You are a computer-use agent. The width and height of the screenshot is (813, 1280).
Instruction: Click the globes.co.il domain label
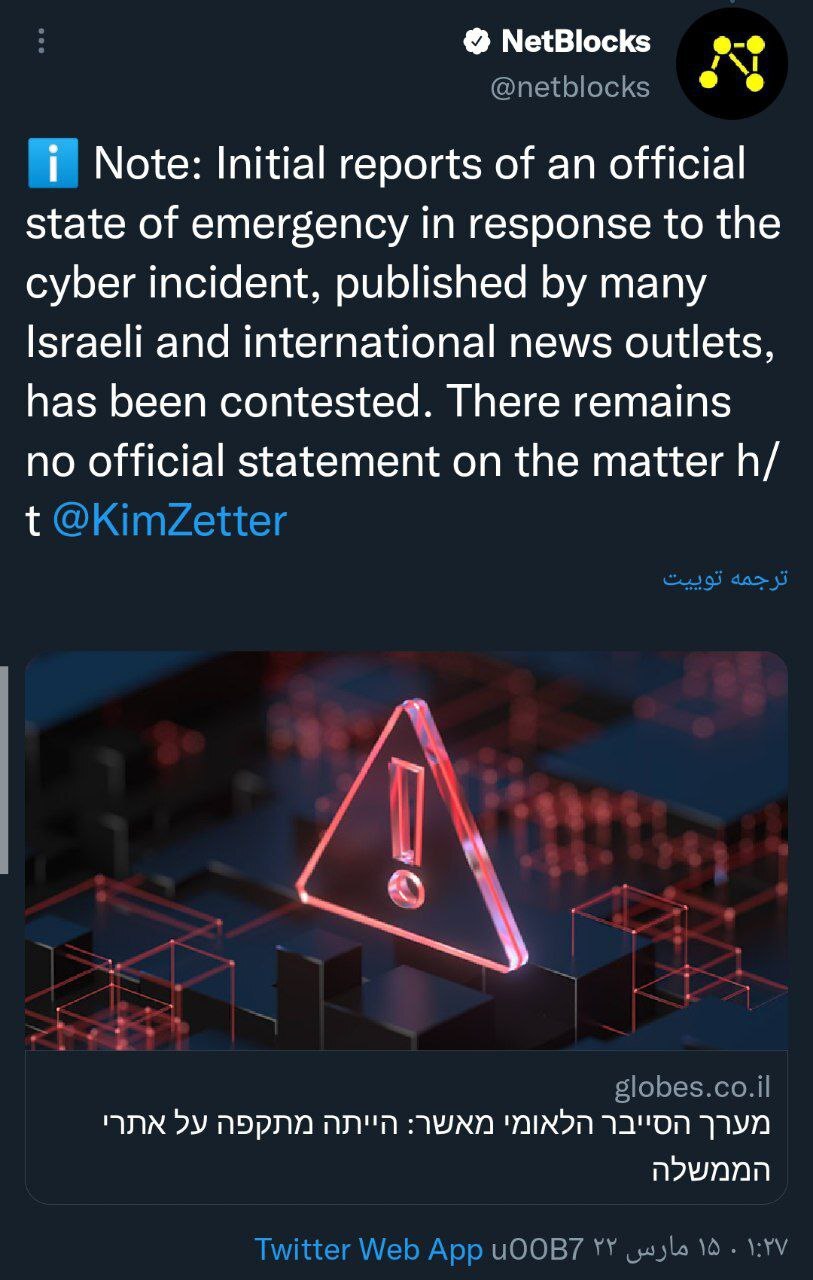coord(692,1088)
